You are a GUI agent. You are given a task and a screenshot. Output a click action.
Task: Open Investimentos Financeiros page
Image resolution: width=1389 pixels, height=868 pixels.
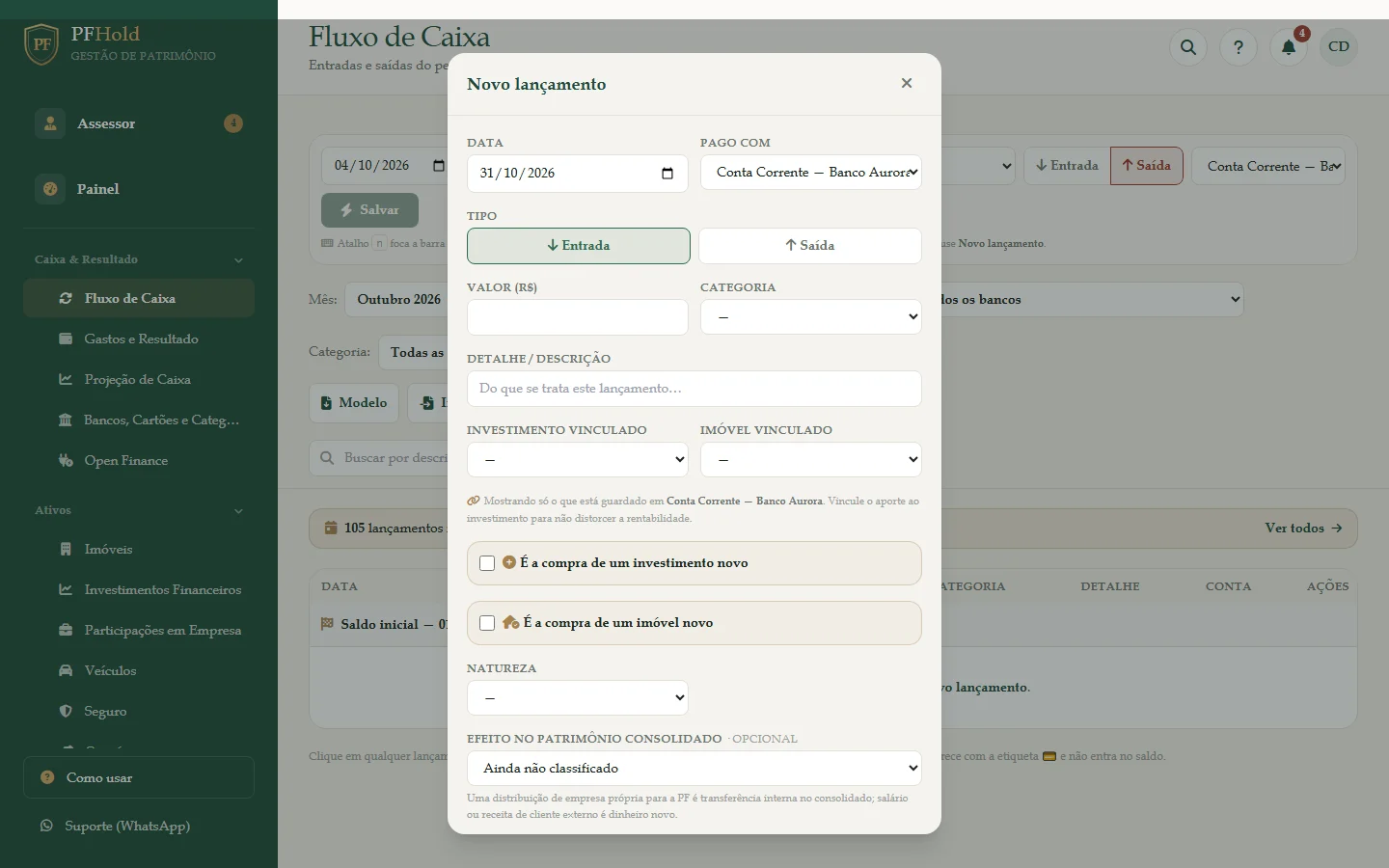pyautogui.click(x=139, y=590)
